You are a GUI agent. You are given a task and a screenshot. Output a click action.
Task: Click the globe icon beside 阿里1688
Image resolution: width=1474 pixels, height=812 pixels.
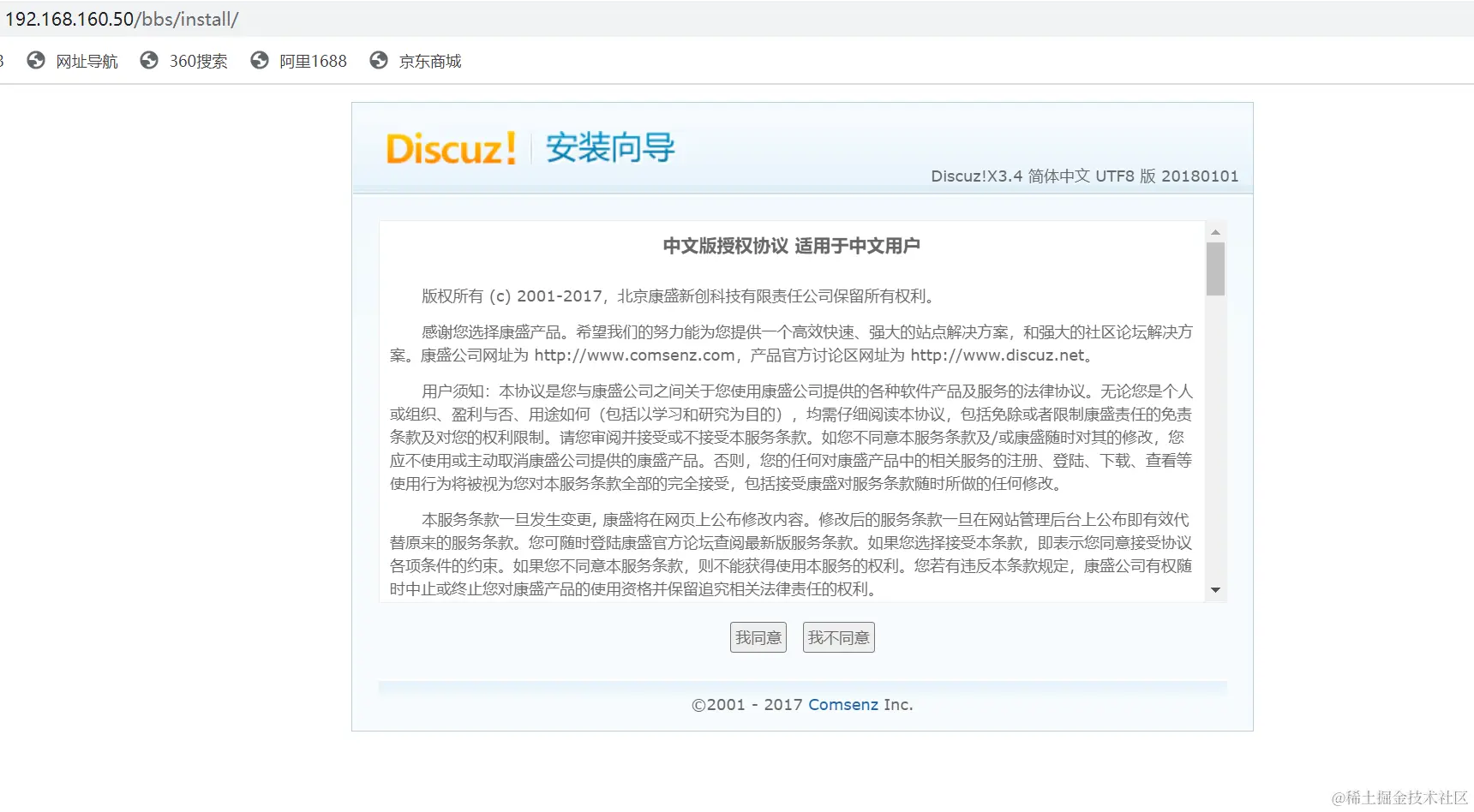260,61
